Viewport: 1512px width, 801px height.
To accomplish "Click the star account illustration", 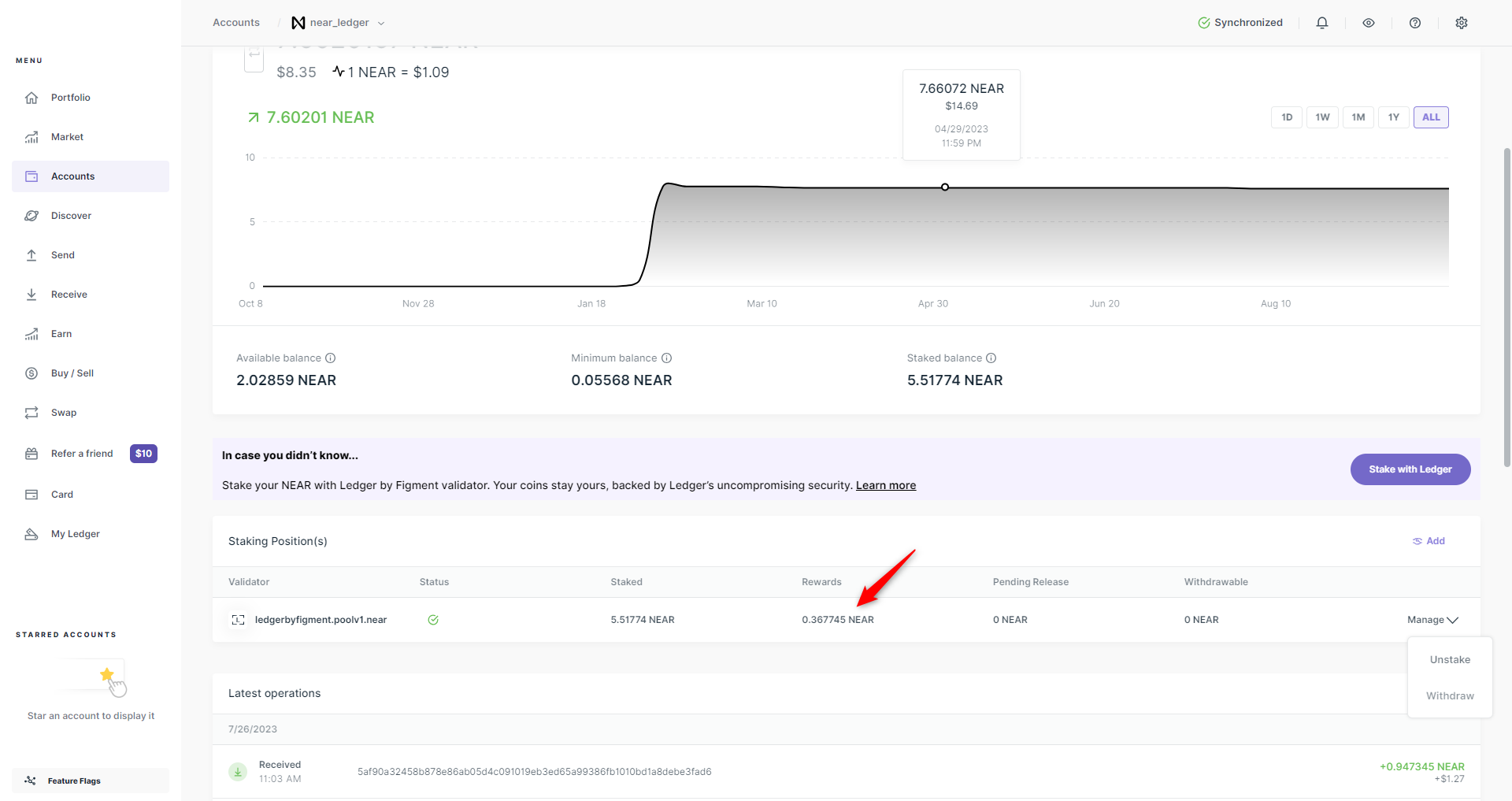I will point(91,678).
